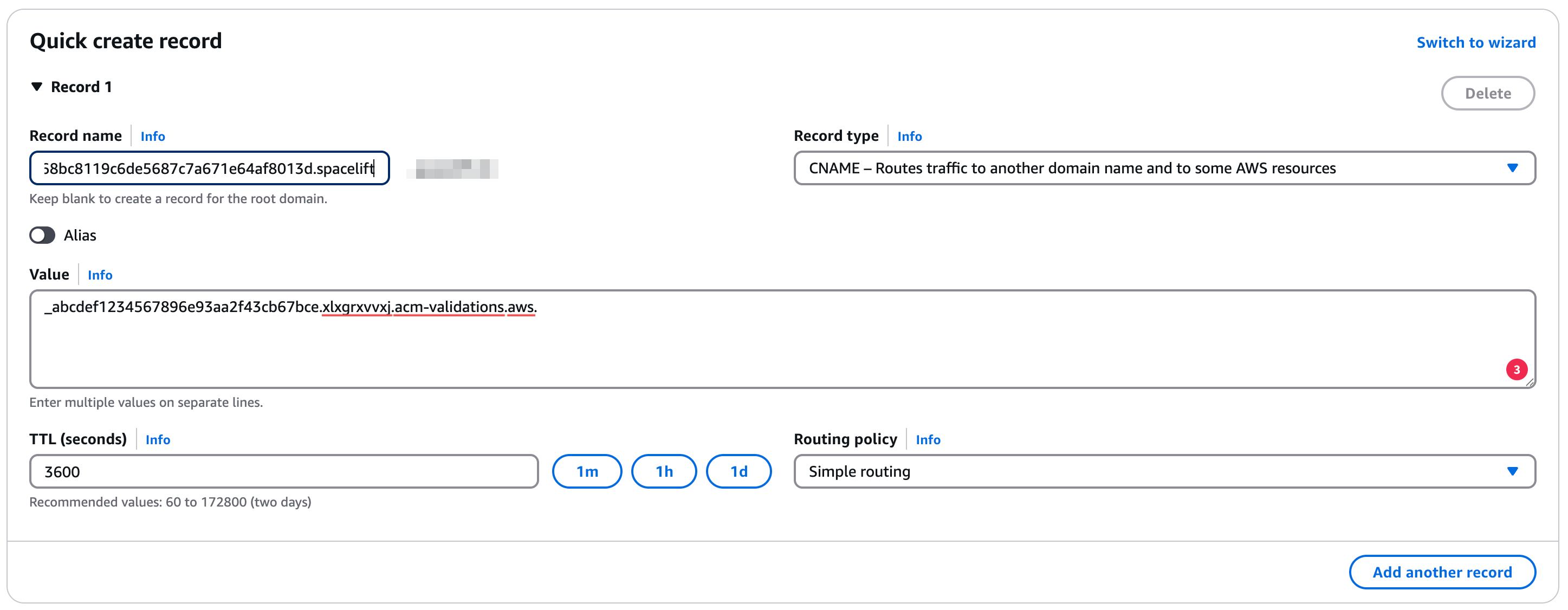This screenshot has width=1568, height=610.
Task: Click Info link next to Value
Action: (x=100, y=275)
